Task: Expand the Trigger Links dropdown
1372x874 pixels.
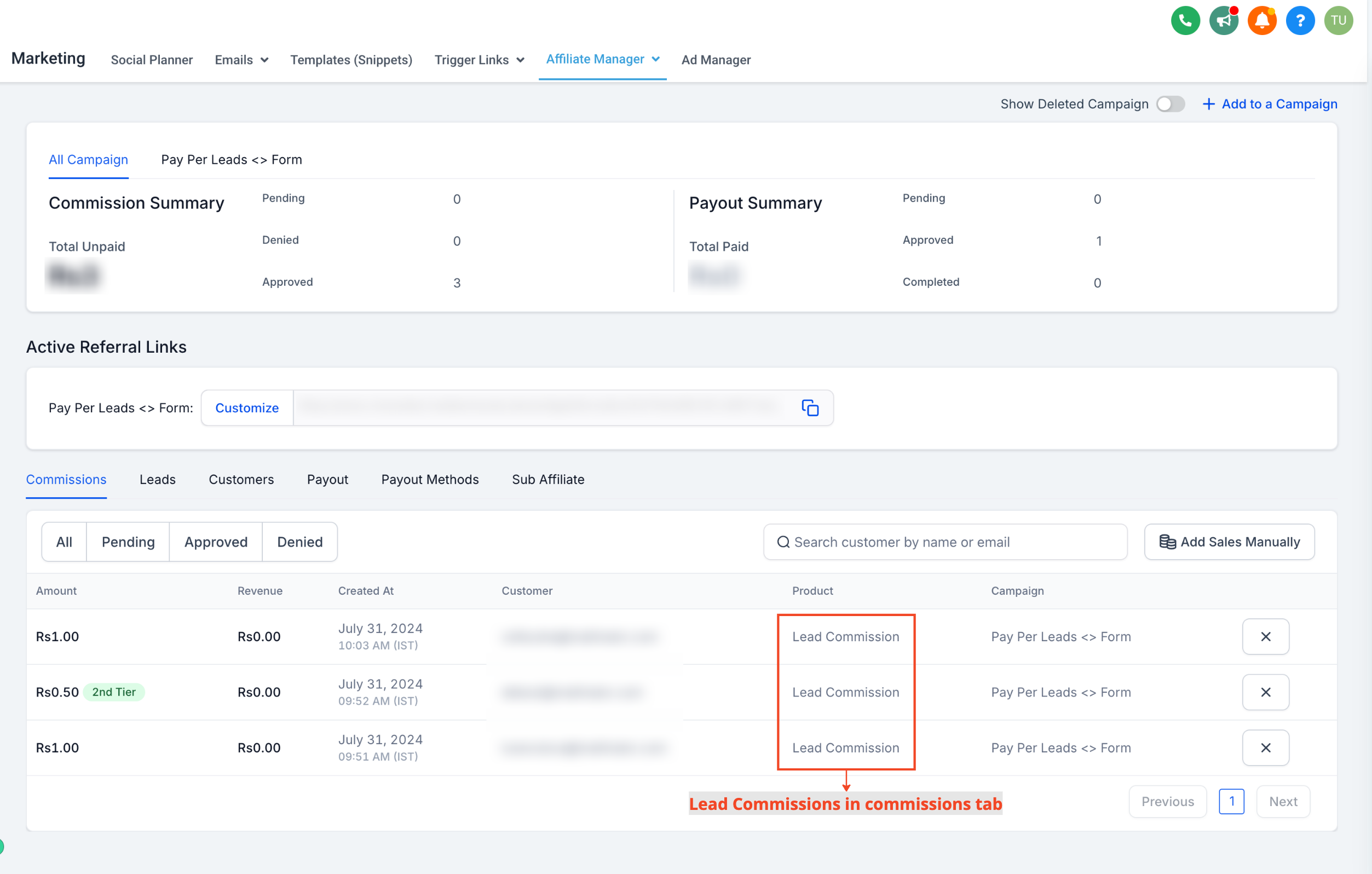Action: 479,60
